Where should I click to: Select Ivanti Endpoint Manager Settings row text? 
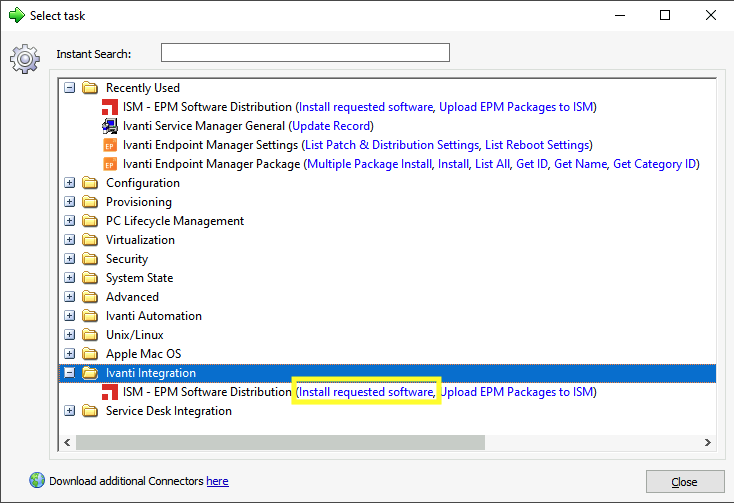click(x=210, y=145)
